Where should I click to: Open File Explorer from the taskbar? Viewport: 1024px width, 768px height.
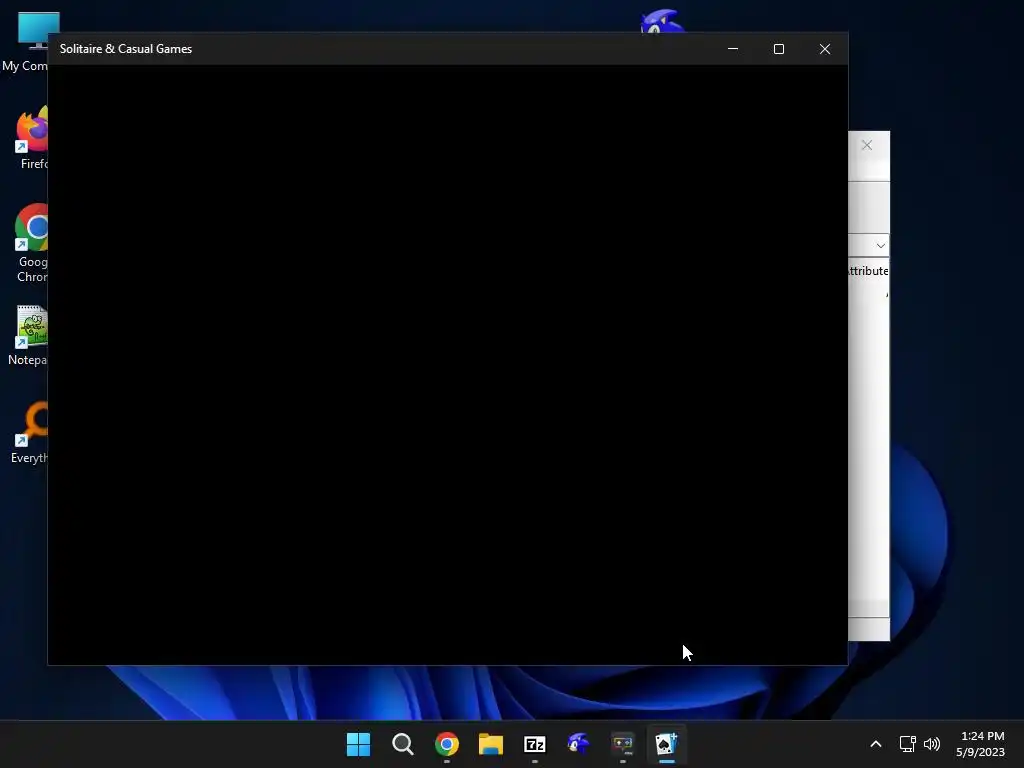tap(490, 744)
